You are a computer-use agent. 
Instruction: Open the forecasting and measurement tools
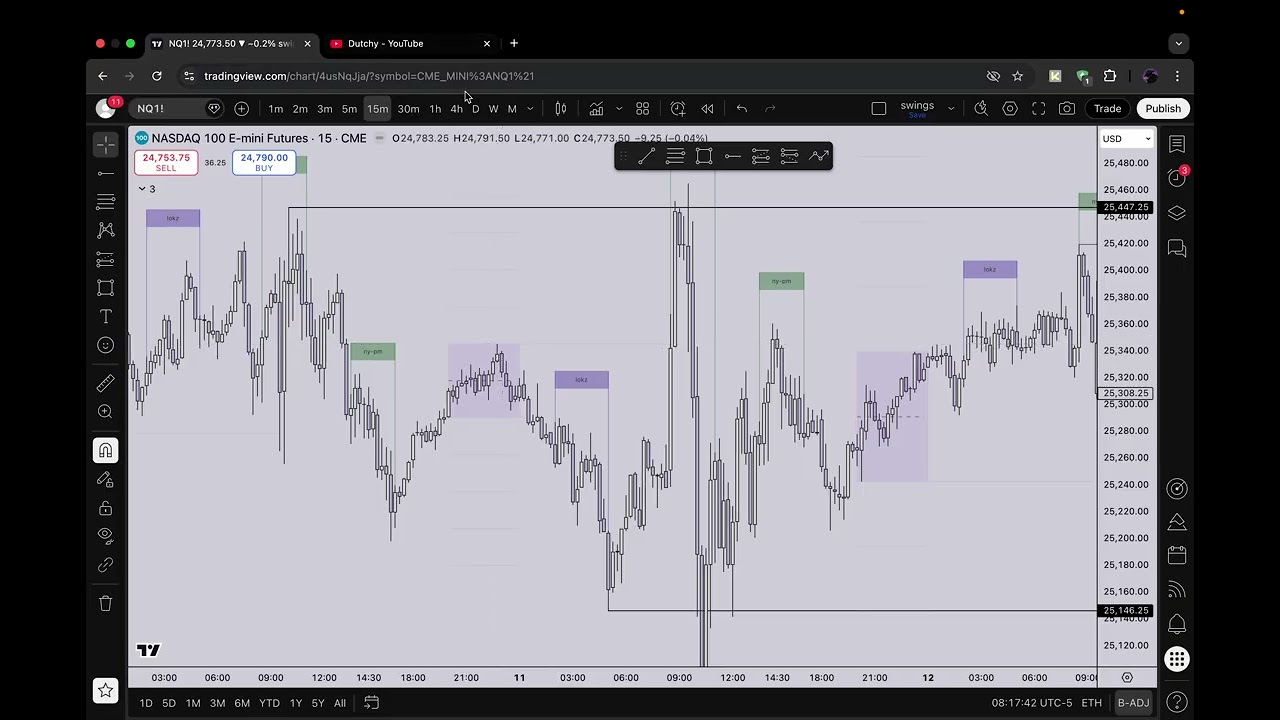pyautogui.click(x=105, y=259)
